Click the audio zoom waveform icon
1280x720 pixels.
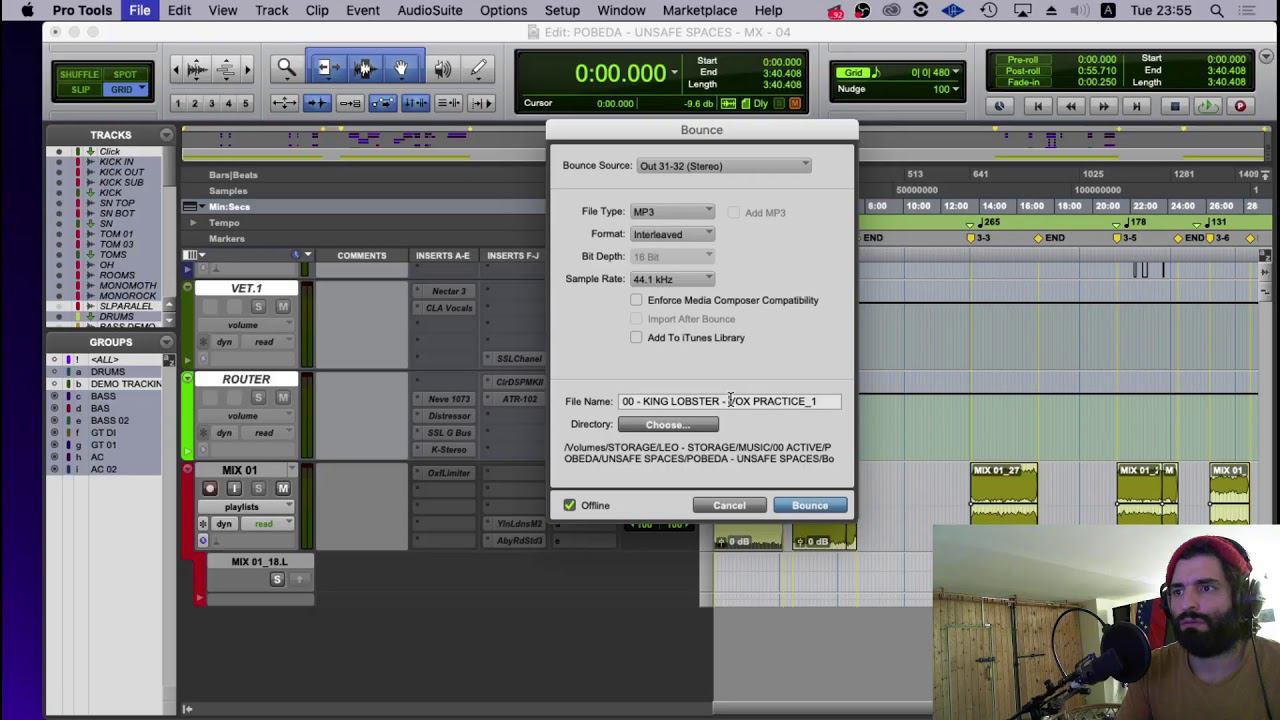[197, 69]
